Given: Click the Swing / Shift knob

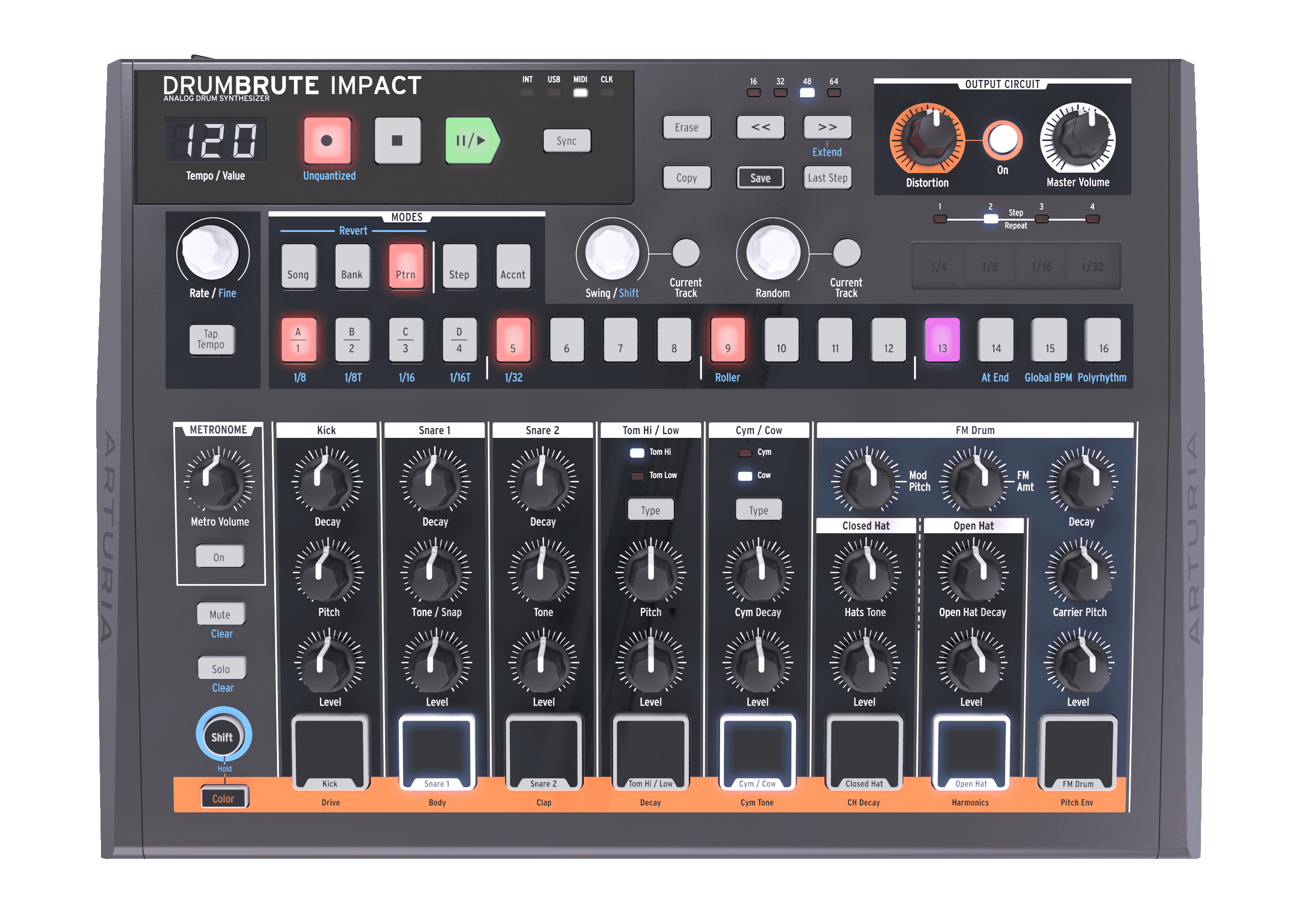Looking at the screenshot, I should [613, 253].
